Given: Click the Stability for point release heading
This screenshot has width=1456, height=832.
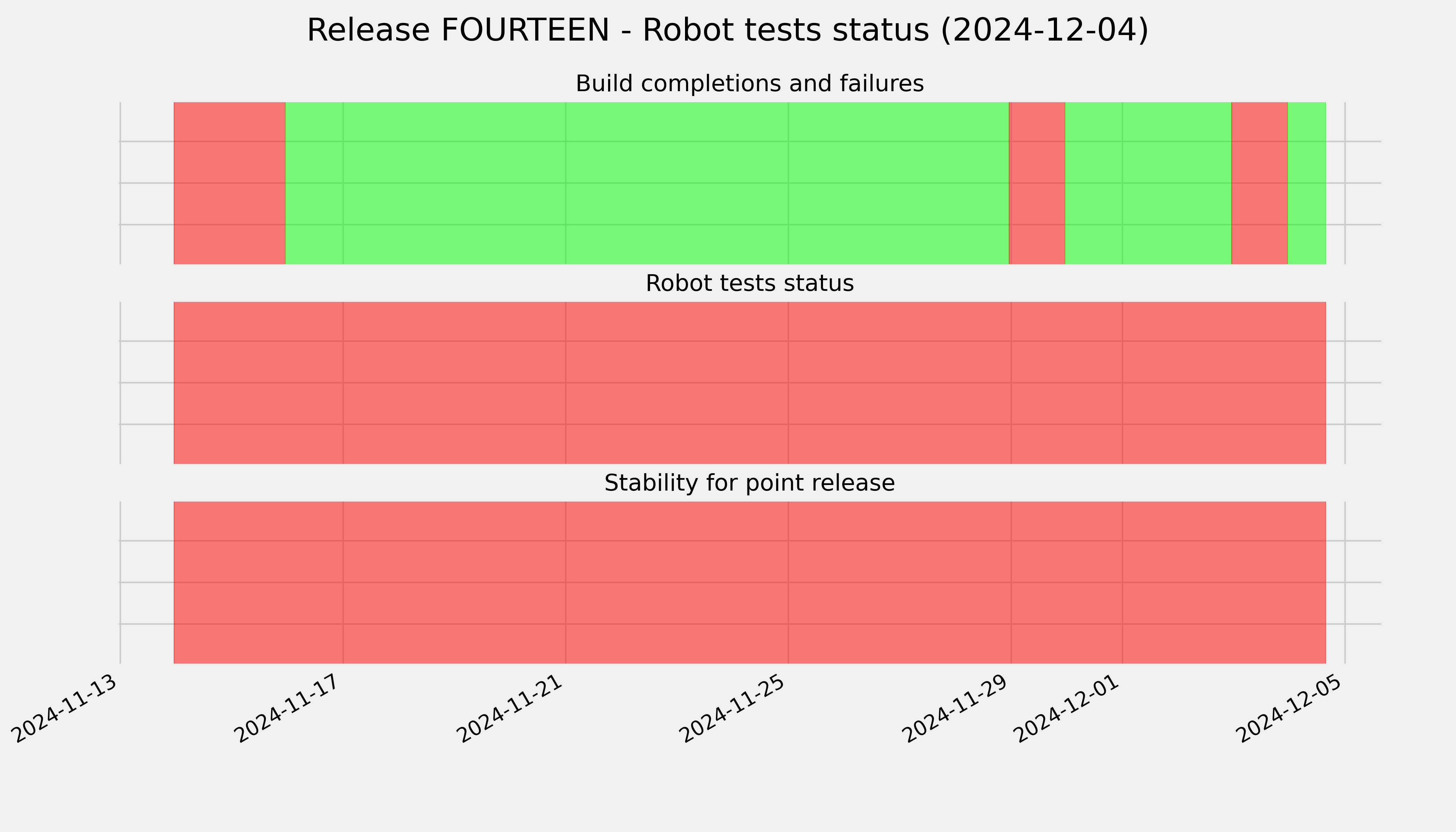Looking at the screenshot, I should point(749,483).
